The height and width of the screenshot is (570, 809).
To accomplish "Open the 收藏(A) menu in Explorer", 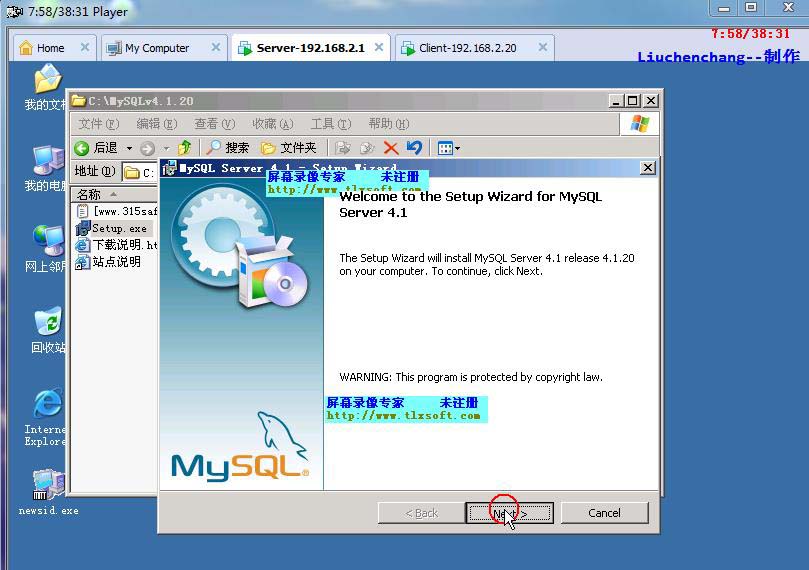I will 272,124.
